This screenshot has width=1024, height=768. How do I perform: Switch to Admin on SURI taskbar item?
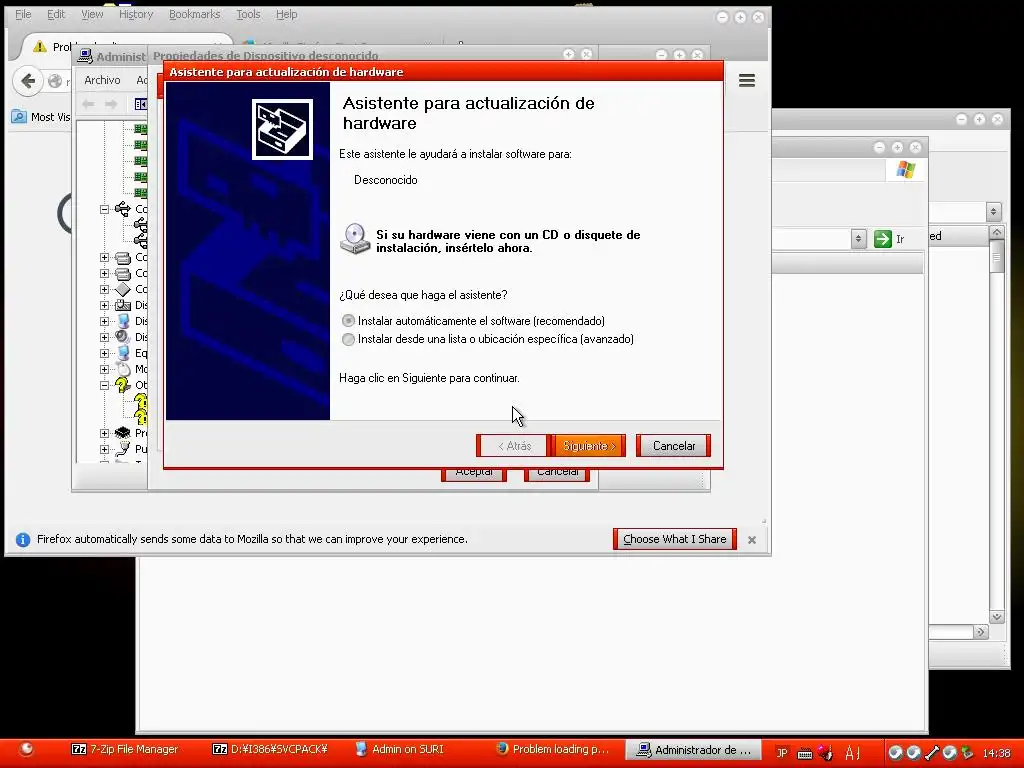[400, 749]
